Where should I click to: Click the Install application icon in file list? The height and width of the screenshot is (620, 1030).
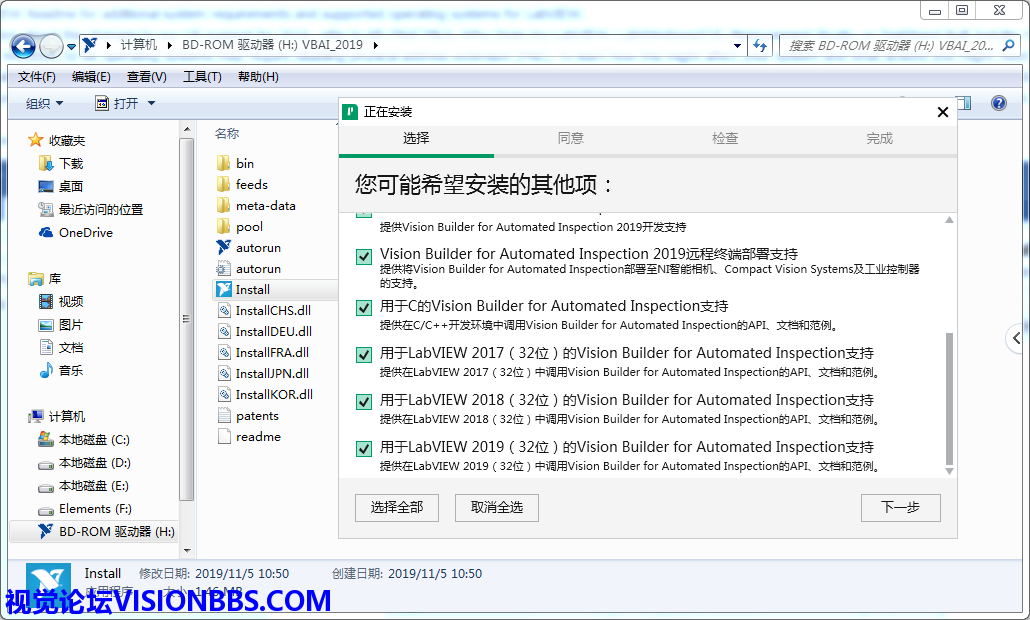pyautogui.click(x=224, y=290)
